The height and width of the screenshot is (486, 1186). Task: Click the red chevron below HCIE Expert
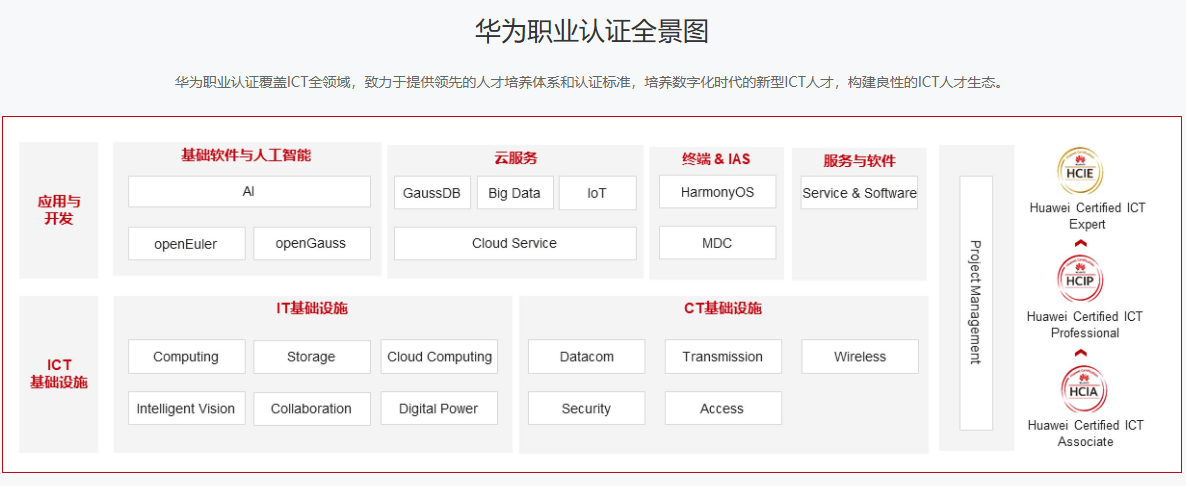[x=1082, y=243]
